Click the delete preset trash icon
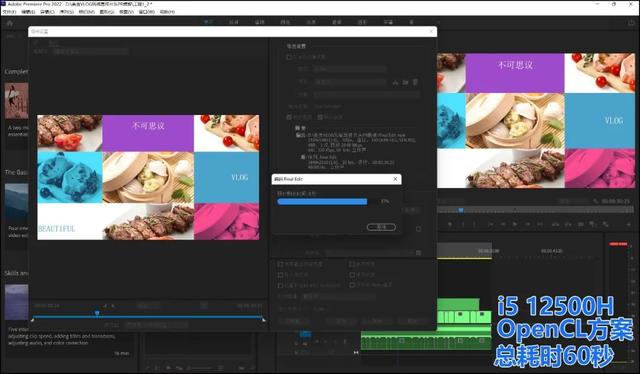640x374 pixels. (x=415, y=82)
